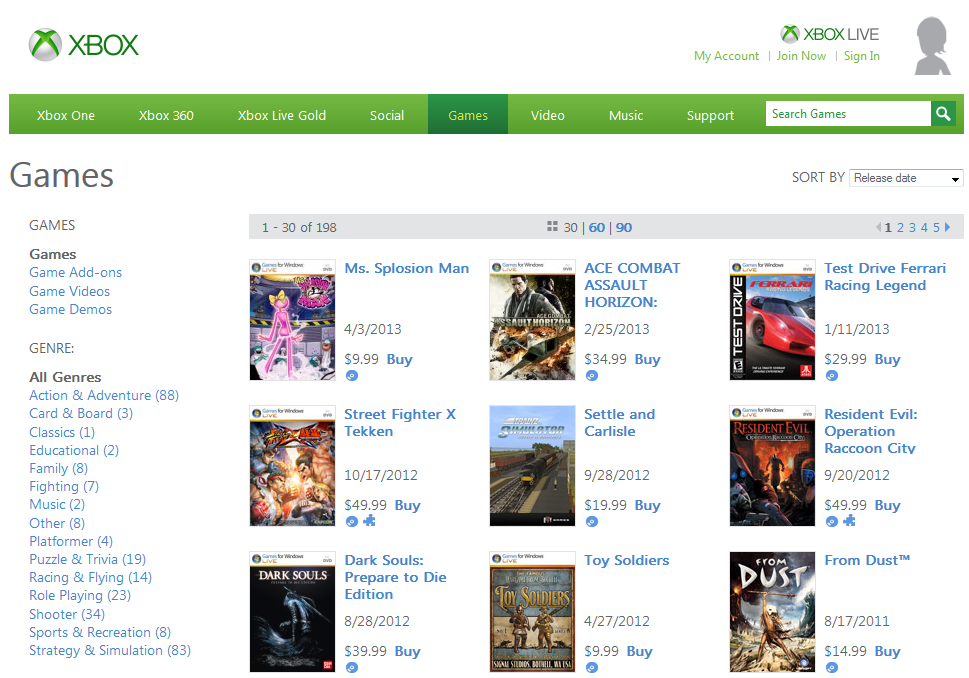
Task: Buy Dark Souls Prepare to Die Edition
Action: (x=407, y=651)
